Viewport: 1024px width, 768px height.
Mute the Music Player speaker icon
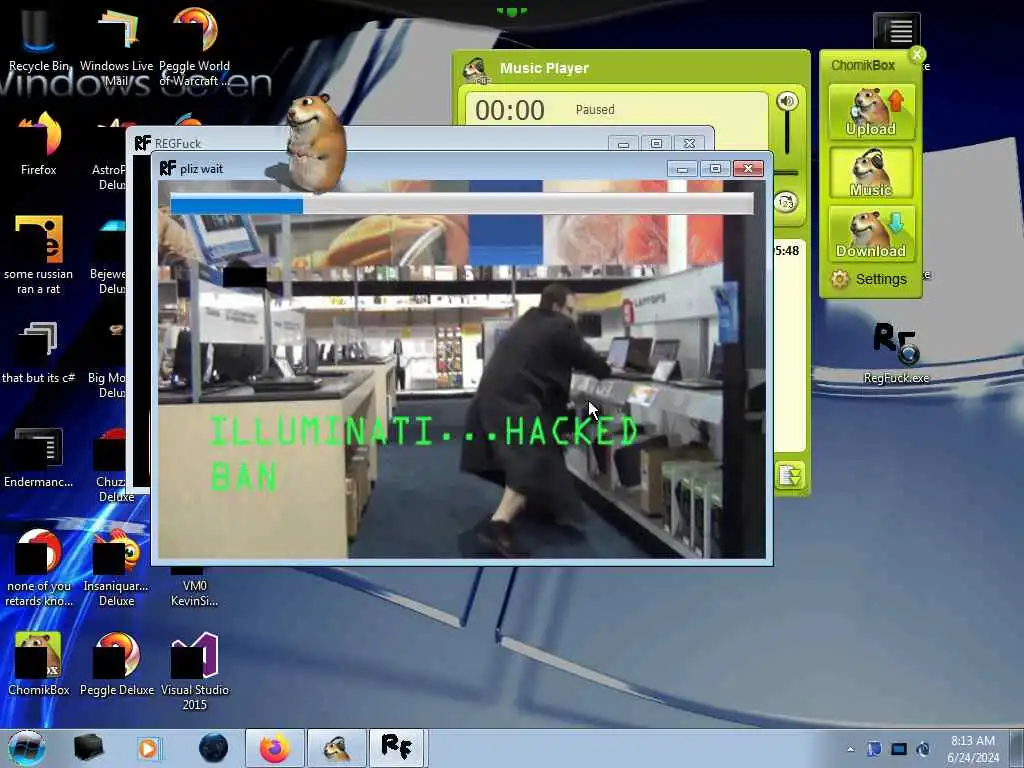[x=787, y=101]
